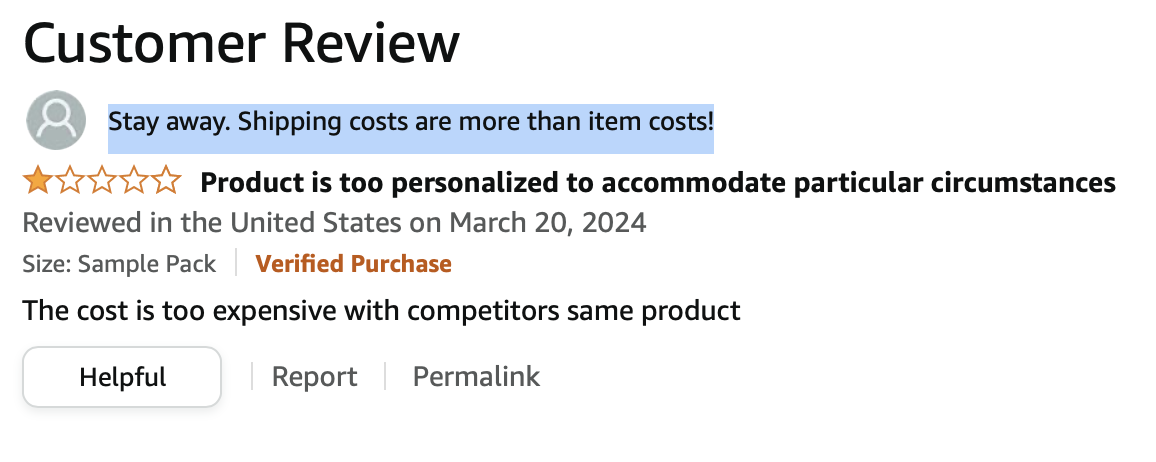Viewport: 1156px width, 462px height.
Task: Open the reviewer's profile avatar icon
Action: [x=56, y=120]
